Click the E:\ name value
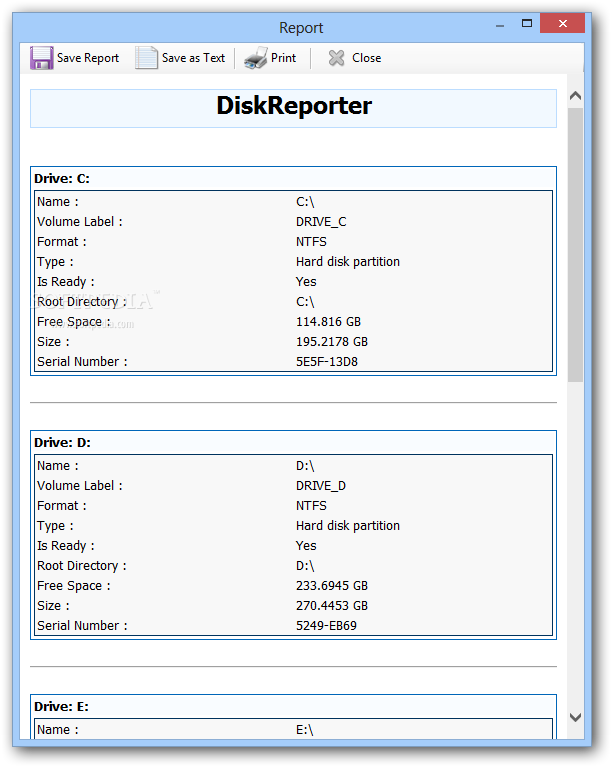 tap(304, 730)
